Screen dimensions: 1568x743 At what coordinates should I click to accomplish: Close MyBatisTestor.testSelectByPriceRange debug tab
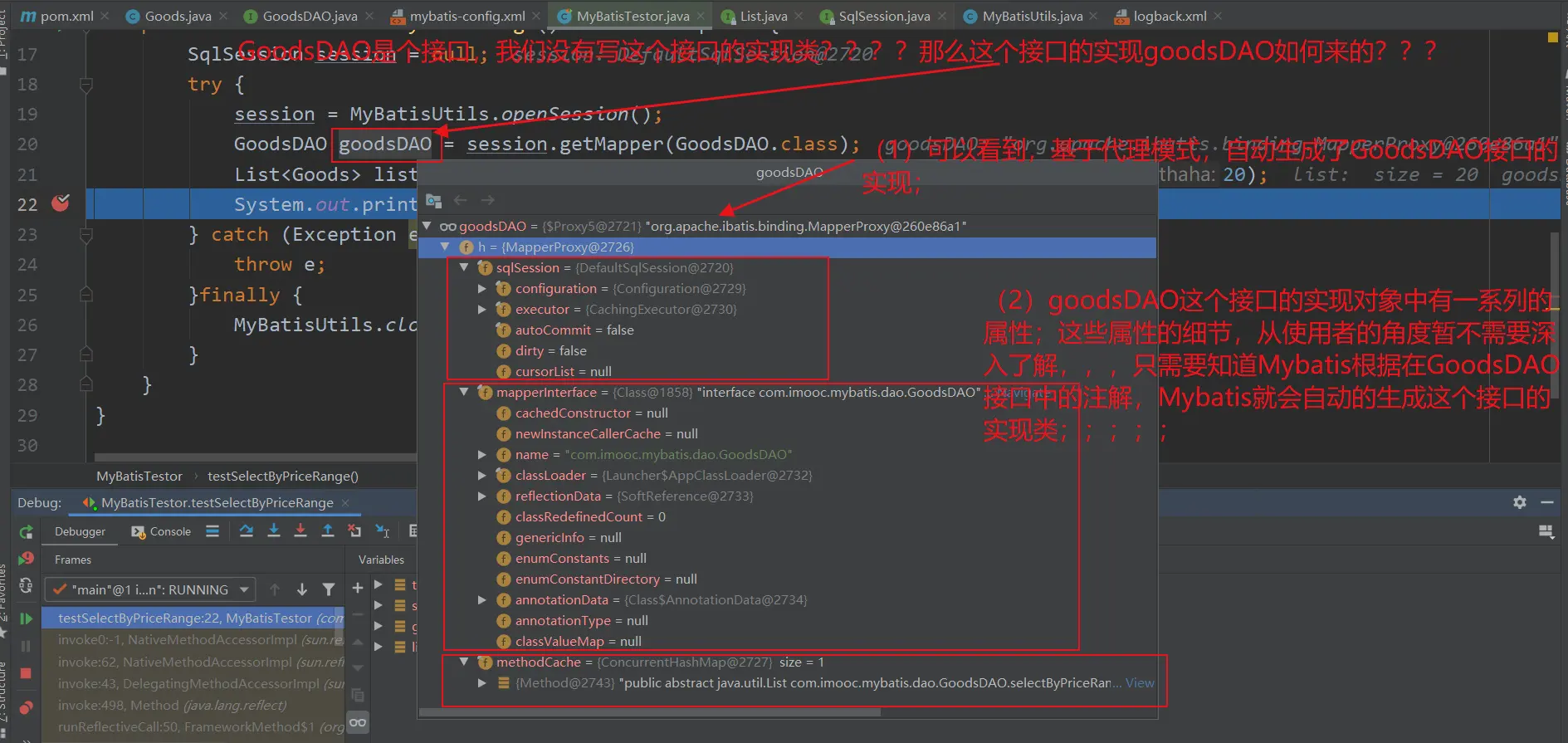(346, 502)
